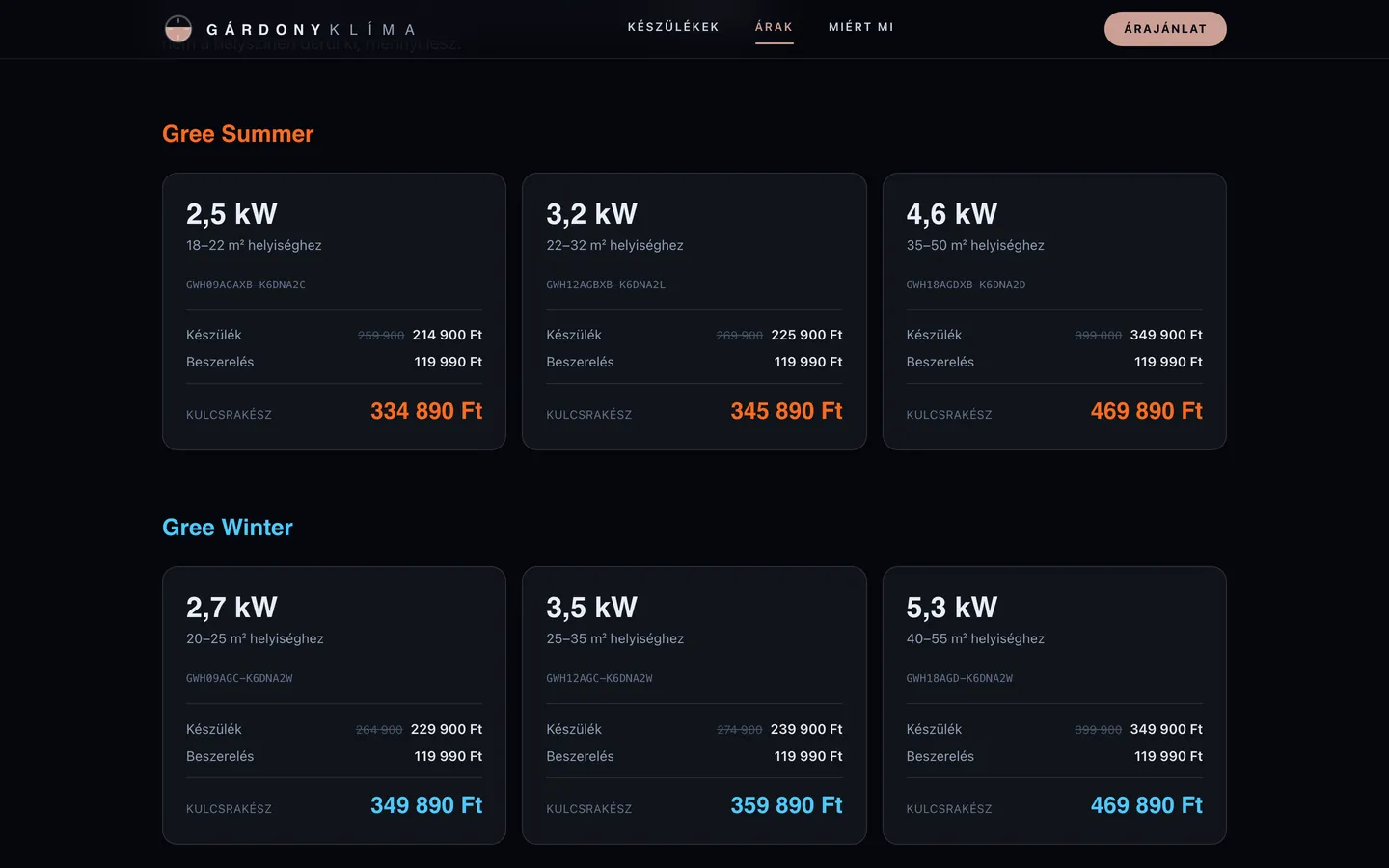Click model code GWH09AGAXB-K6DNA2C

point(246,285)
